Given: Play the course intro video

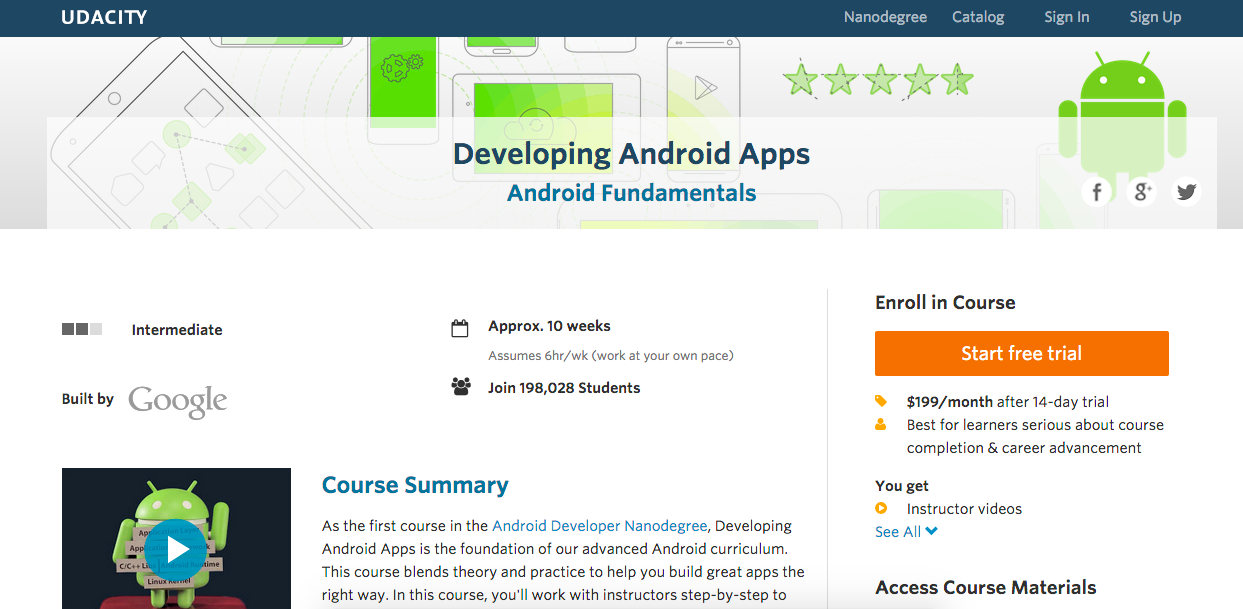Looking at the screenshot, I should (177, 548).
